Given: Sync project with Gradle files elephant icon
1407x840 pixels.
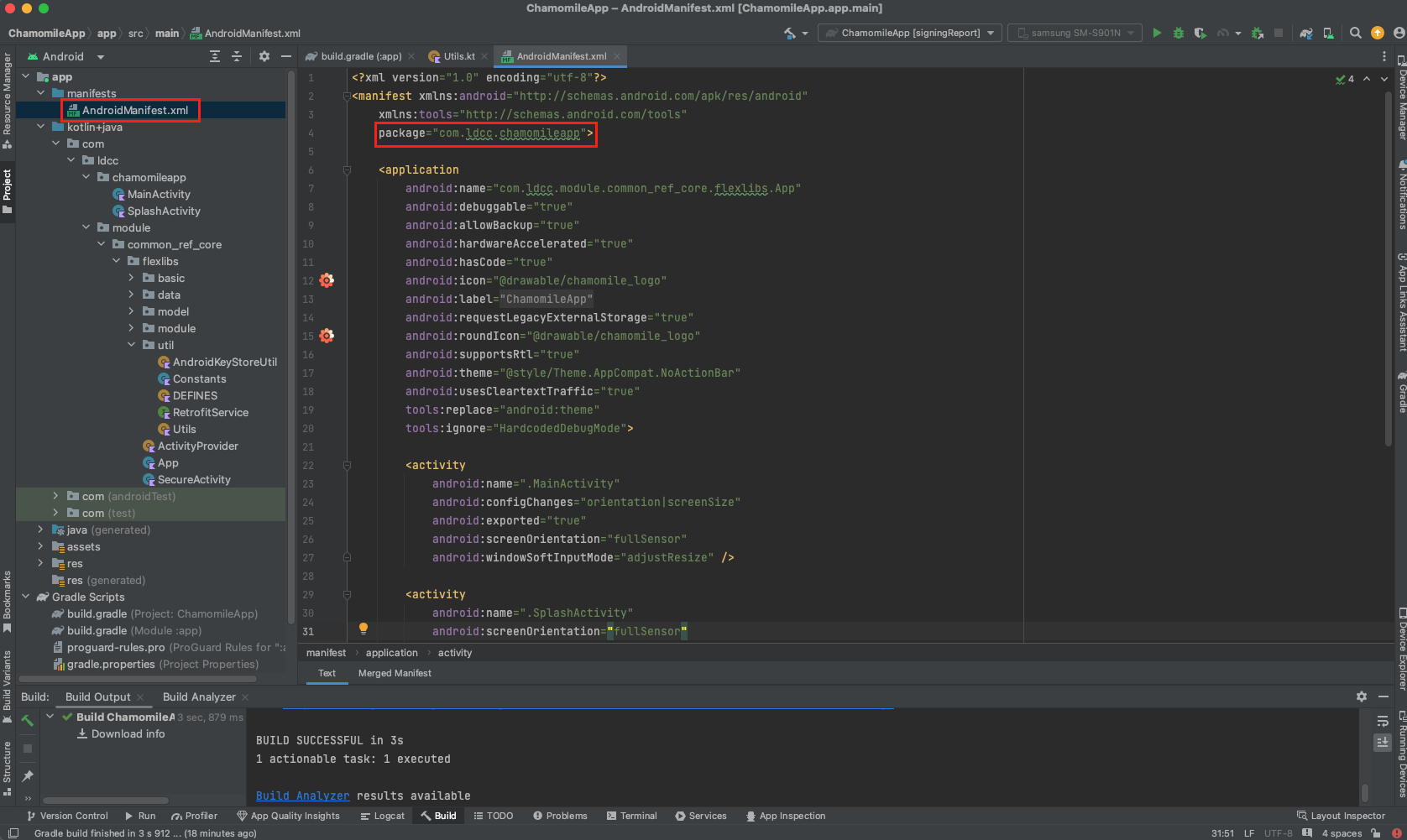Looking at the screenshot, I should tap(1306, 33).
